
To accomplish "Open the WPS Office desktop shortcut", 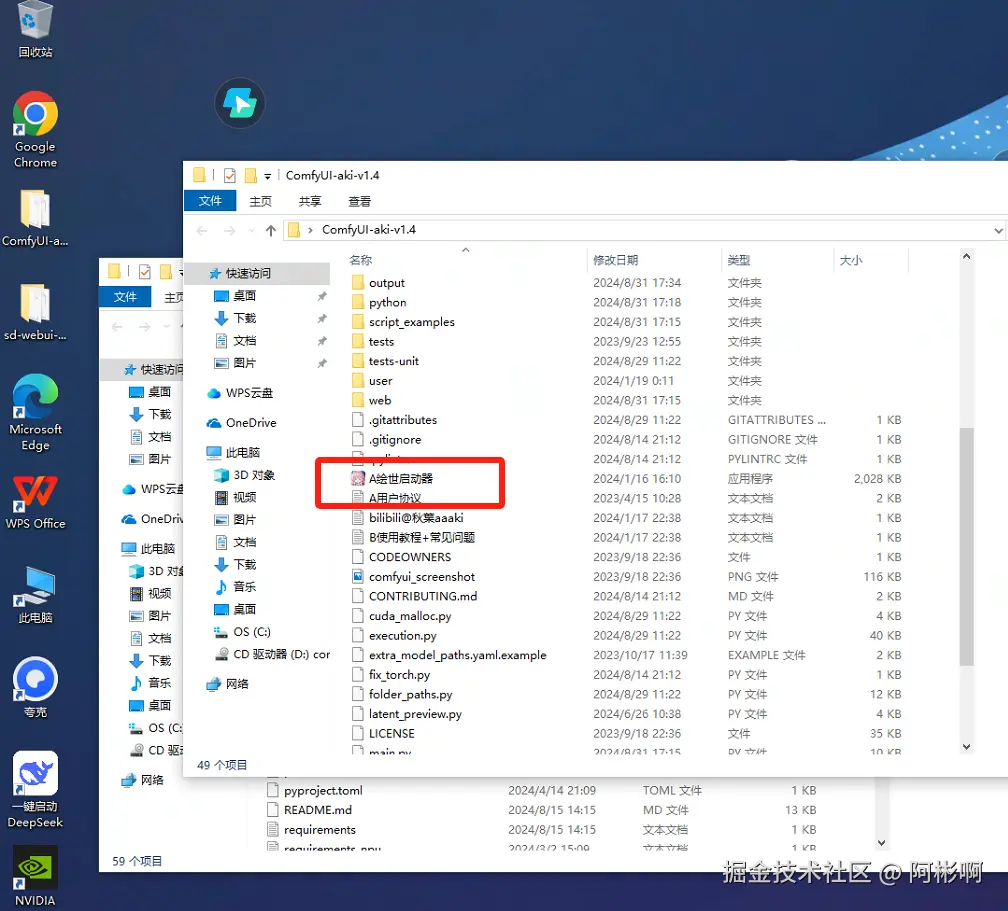I will pos(35,501).
